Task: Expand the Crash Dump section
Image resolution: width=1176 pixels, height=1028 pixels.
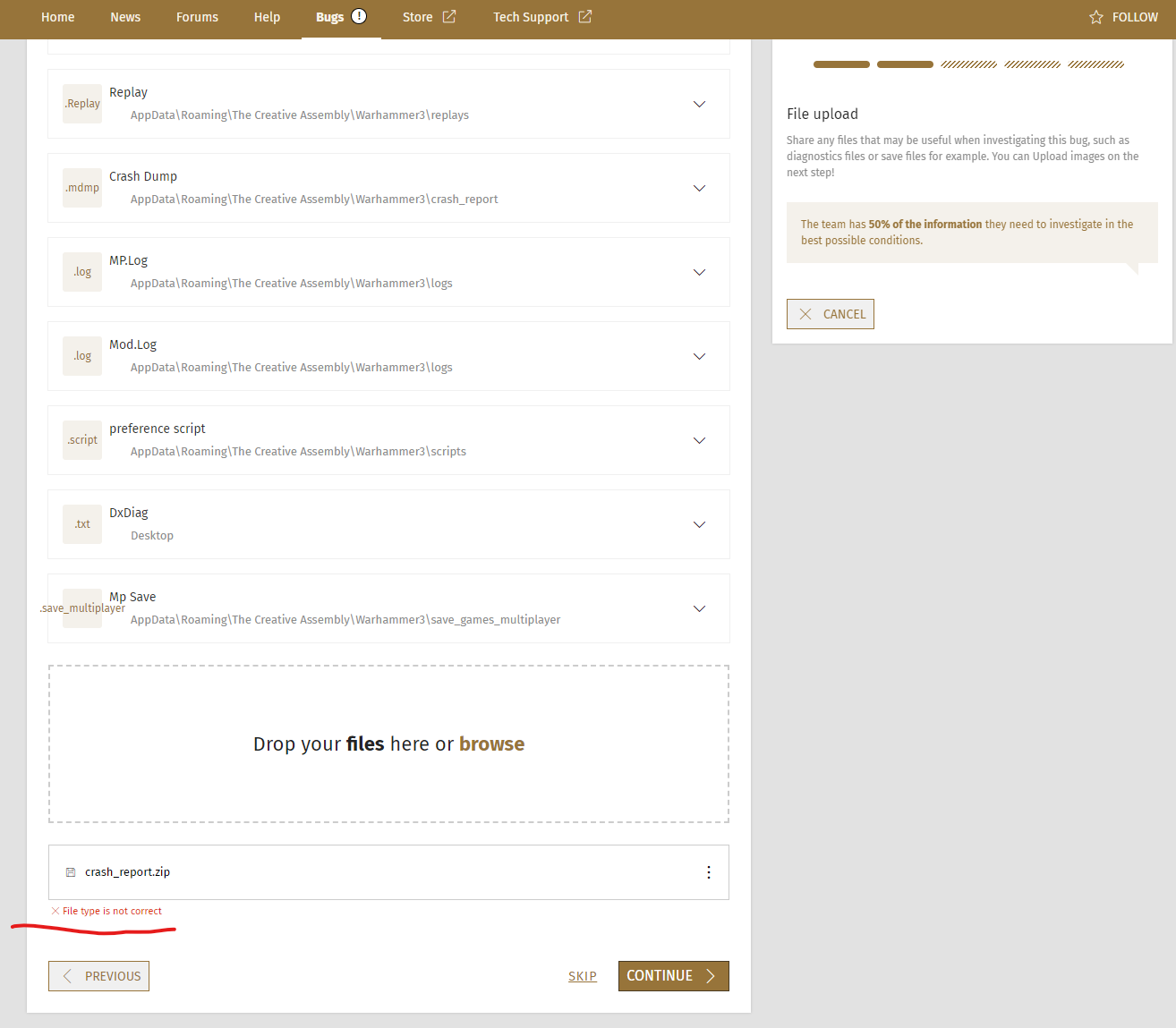Action: coord(699,188)
